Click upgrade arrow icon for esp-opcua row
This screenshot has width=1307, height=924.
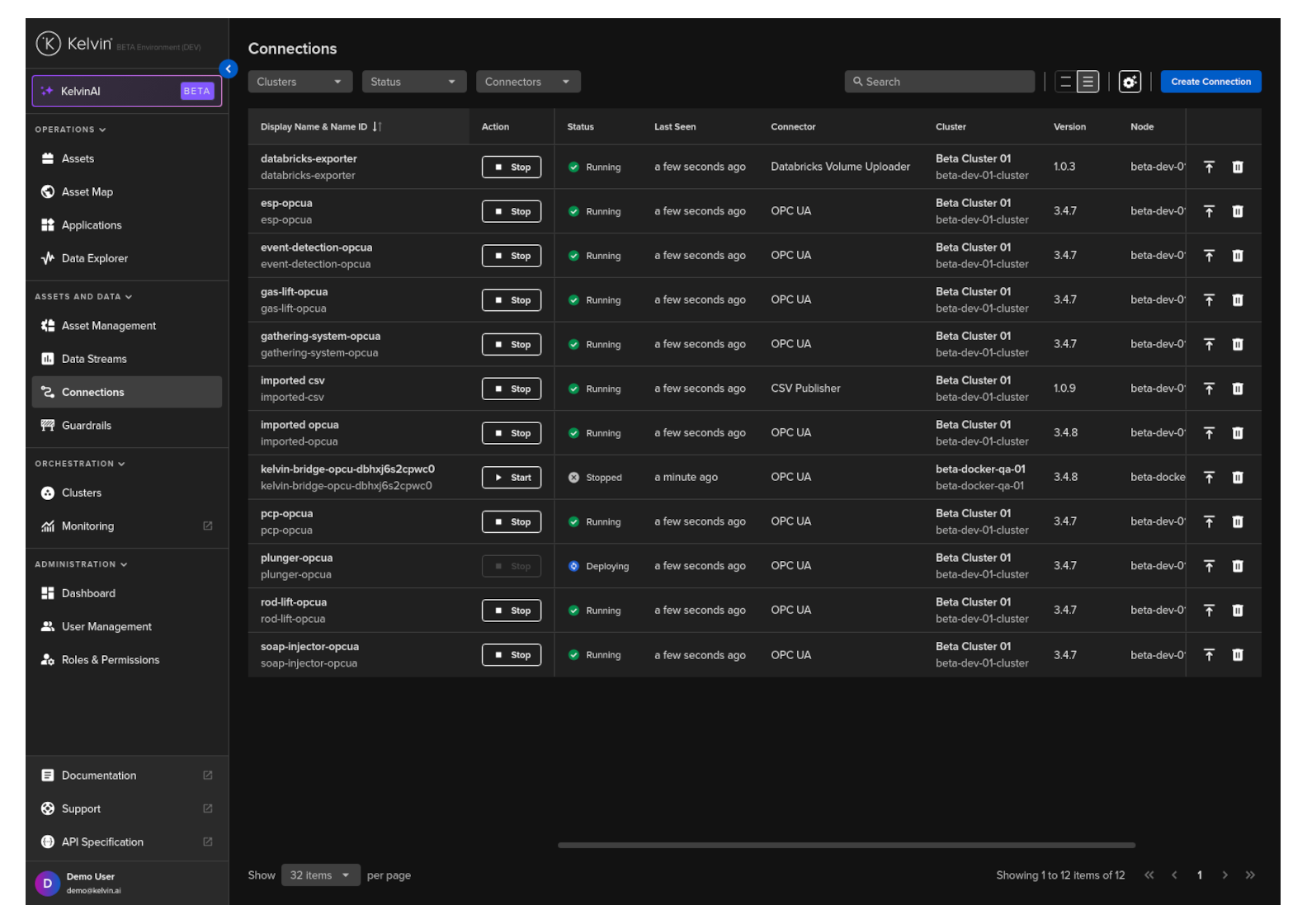(1209, 212)
